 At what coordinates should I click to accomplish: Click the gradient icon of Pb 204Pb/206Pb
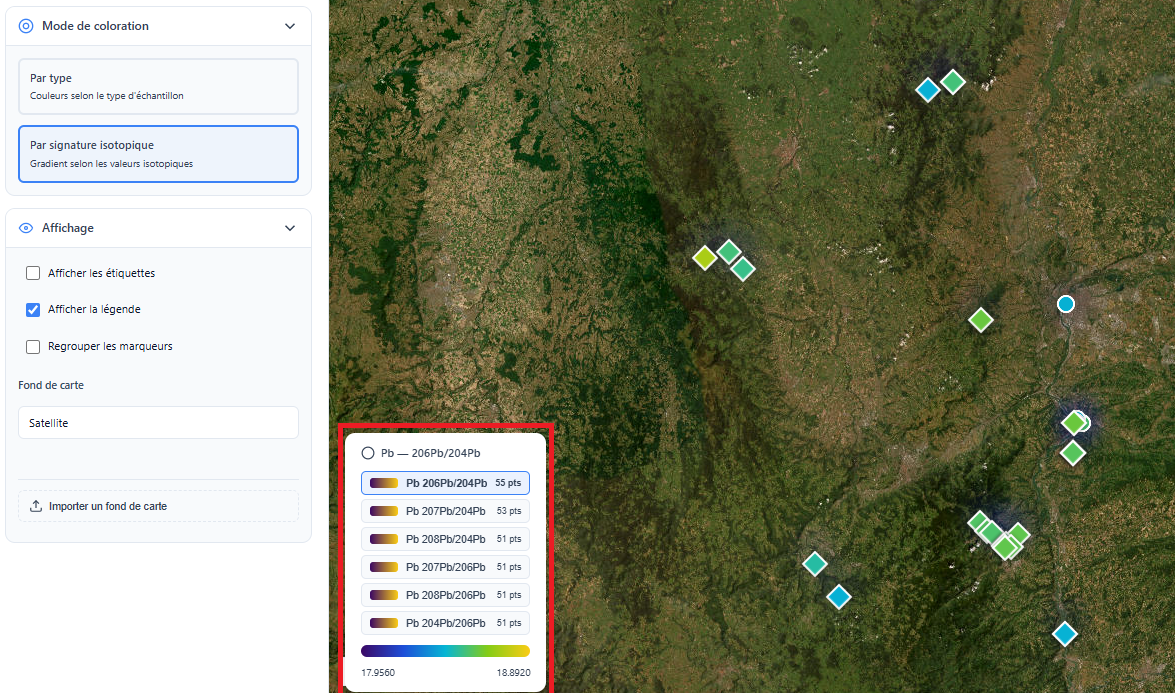pyautogui.click(x=384, y=623)
